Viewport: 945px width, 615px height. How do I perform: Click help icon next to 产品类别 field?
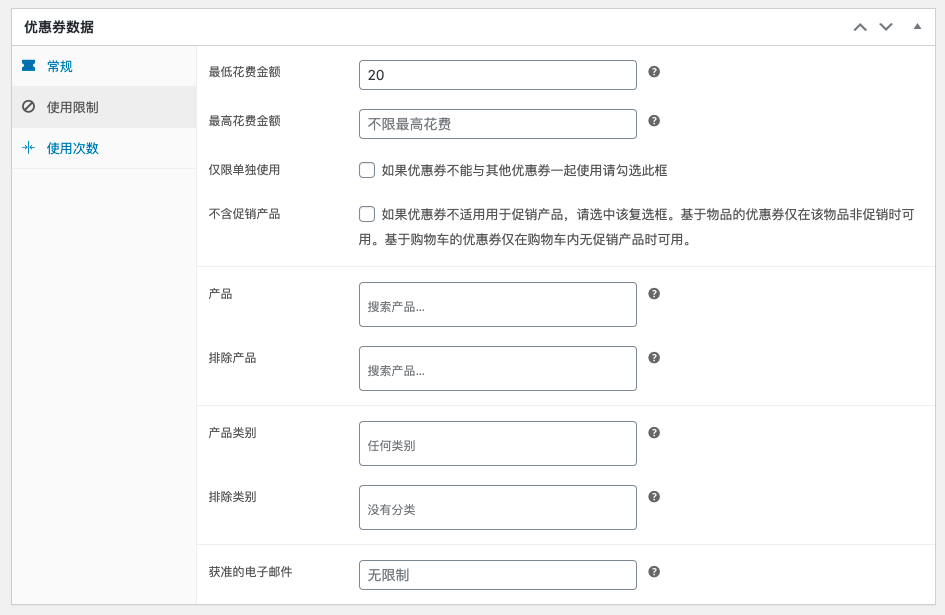pyautogui.click(x=654, y=432)
